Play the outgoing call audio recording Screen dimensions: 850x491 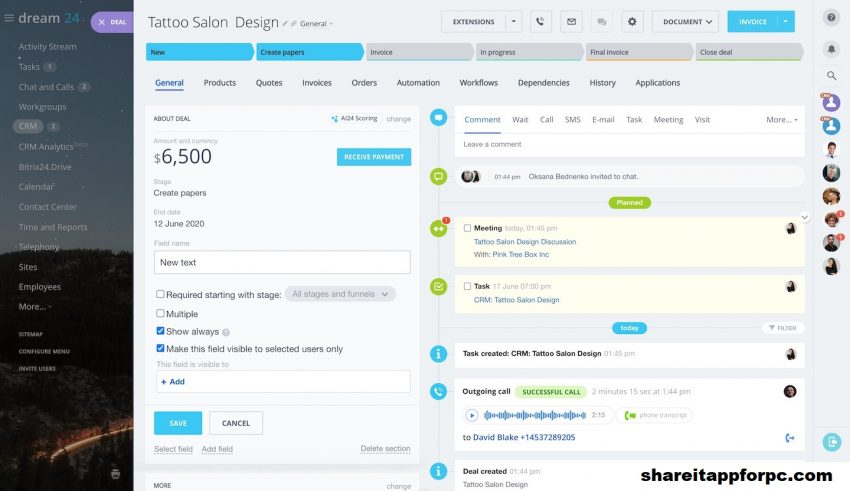(471, 415)
